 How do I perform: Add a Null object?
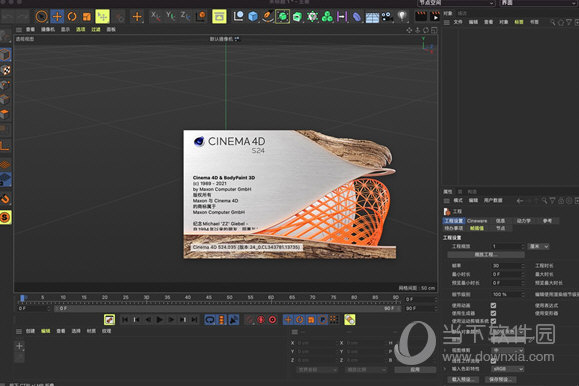pos(239,16)
